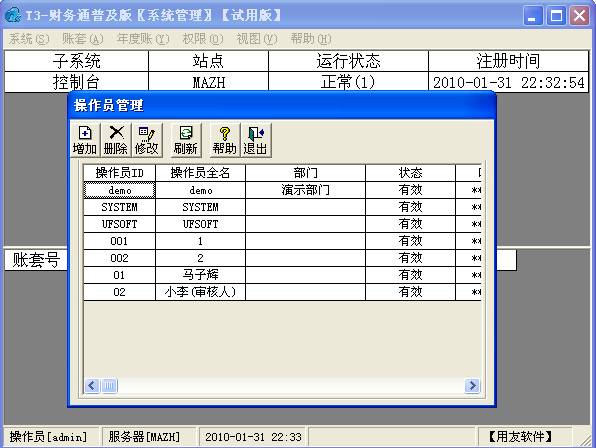Click scroll right arrow of operator table
The width and height of the screenshot is (596, 448).
click(x=472, y=386)
